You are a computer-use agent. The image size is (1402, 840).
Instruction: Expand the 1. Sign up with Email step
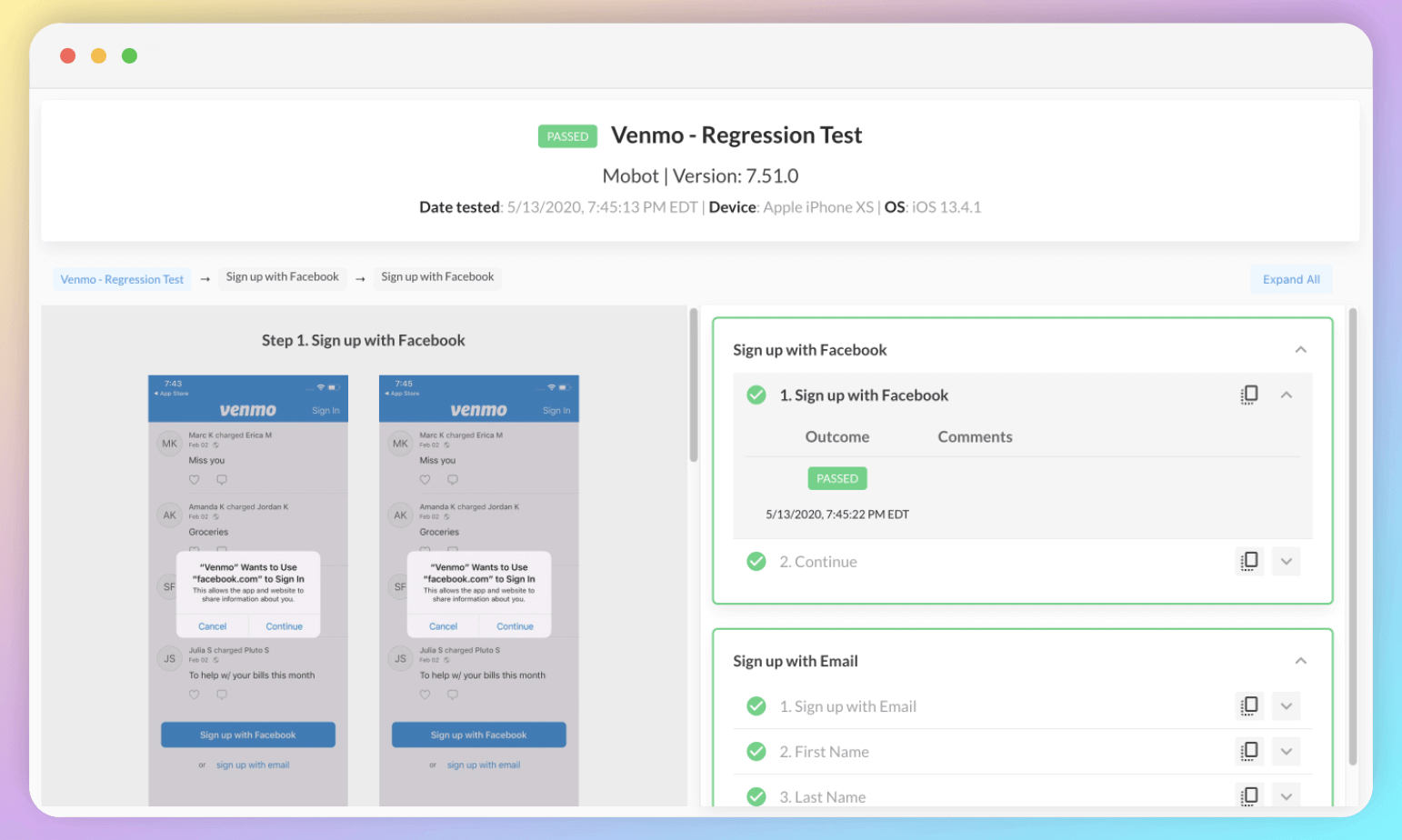1286,705
